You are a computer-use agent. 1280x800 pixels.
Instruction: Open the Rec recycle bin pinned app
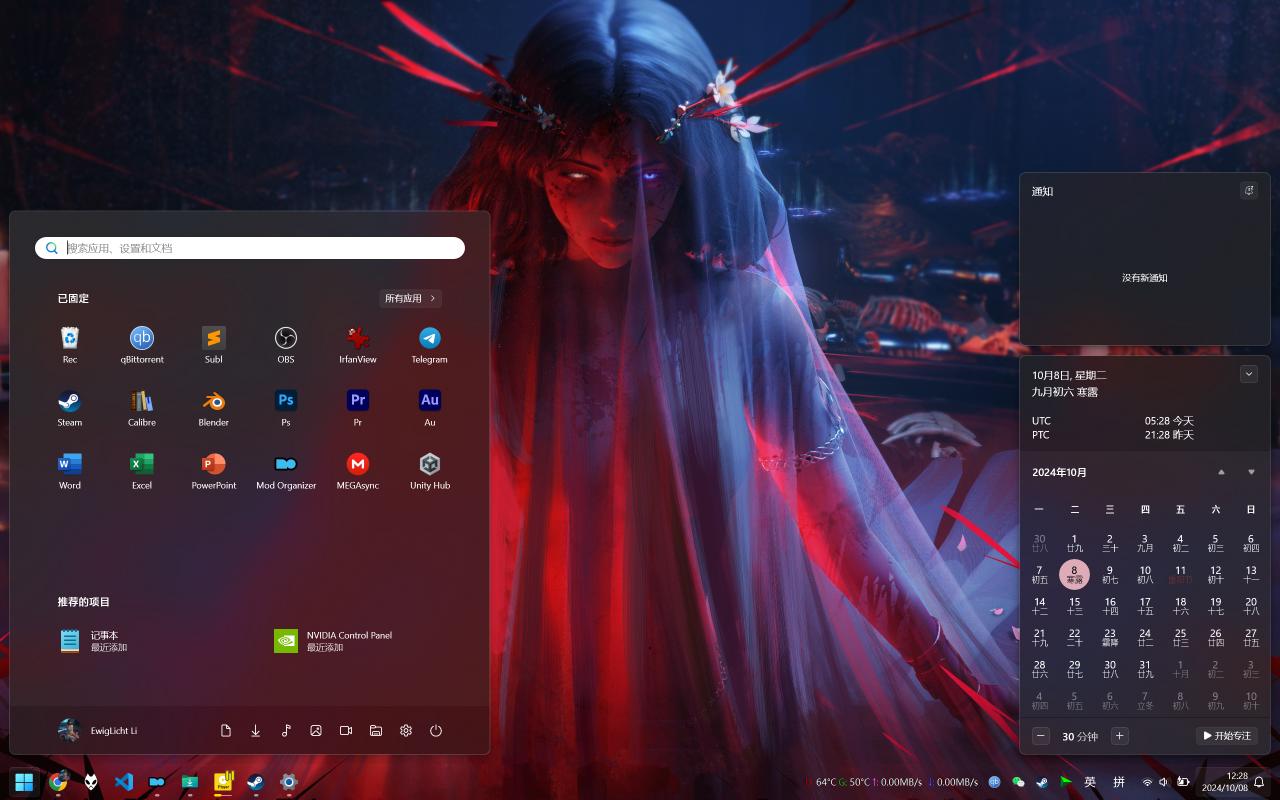pos(70,345)
